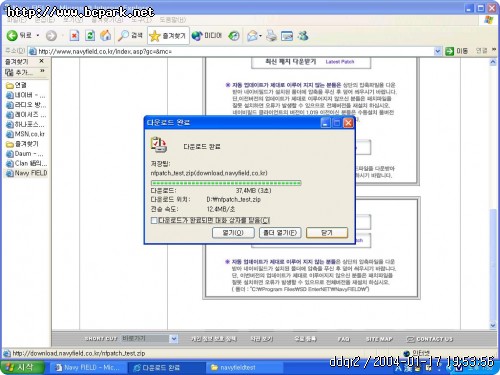Expand the 즐겨찾기 folder in Favorites list
This screenshot has height=375, width=500.
click(22, 144)
